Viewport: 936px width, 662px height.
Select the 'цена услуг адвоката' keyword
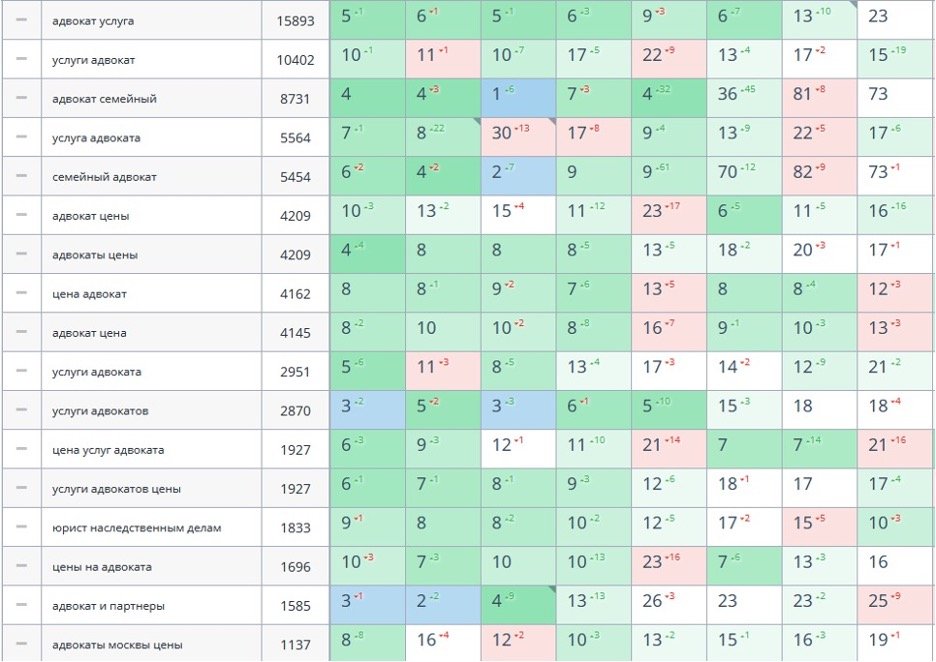pos(108,450)
